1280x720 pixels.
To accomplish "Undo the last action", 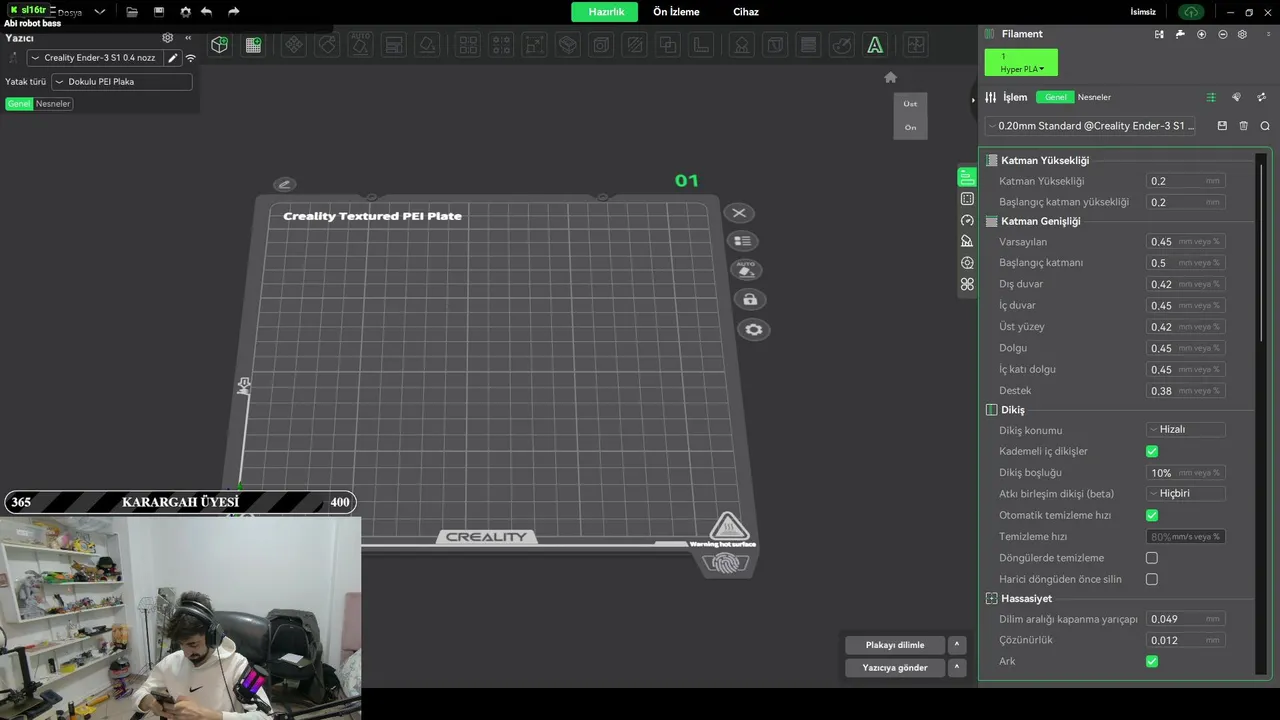I will (x=207, y=12).
